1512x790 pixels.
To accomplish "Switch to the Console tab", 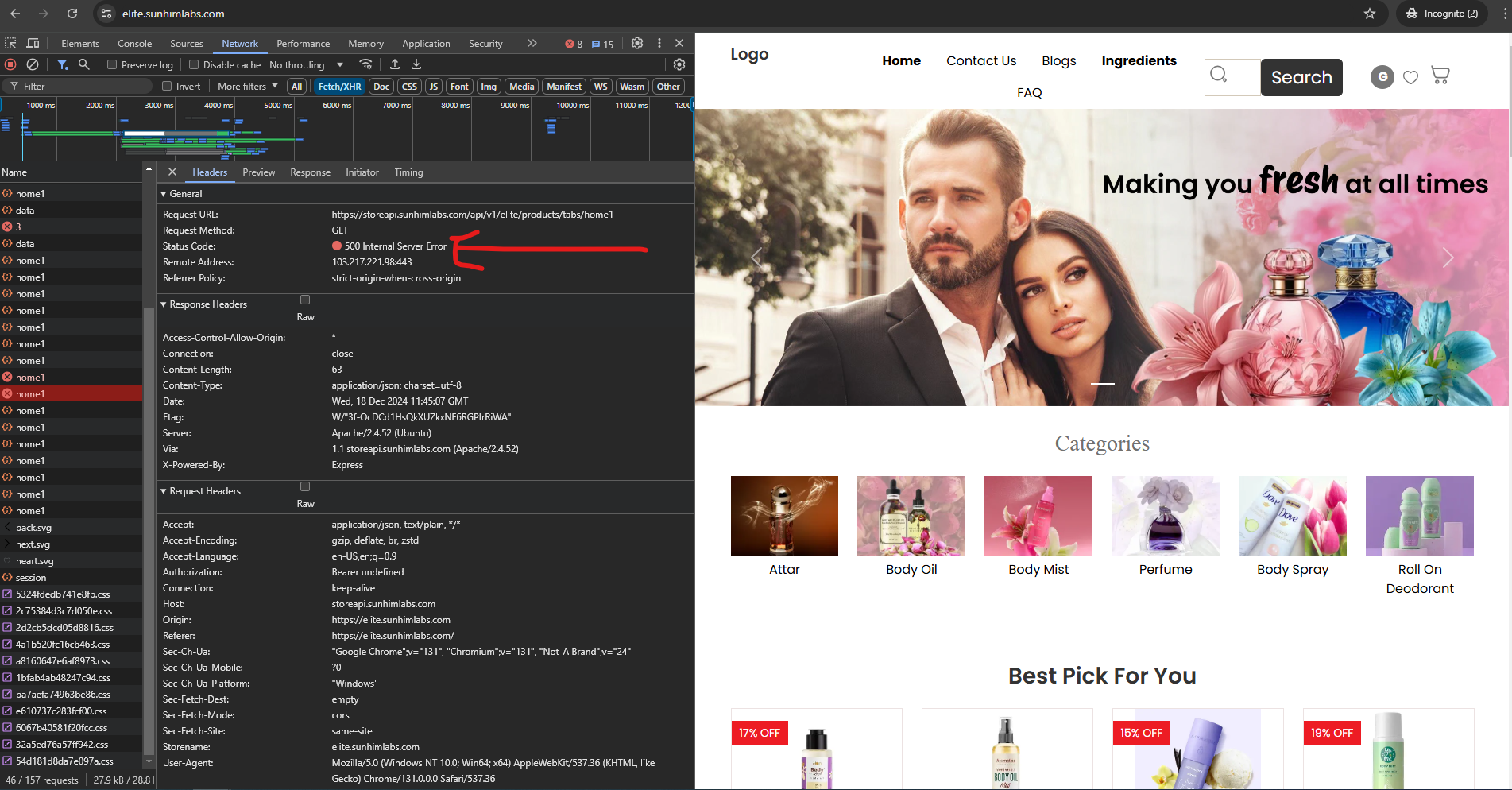I will [135, 44].
